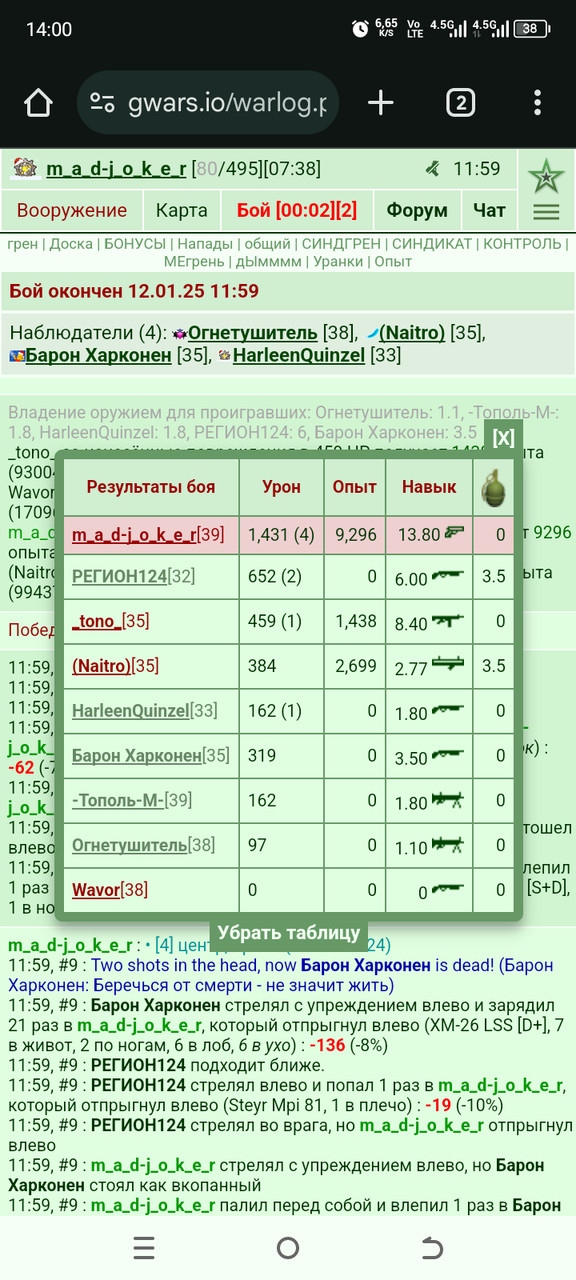Image resolution: width=576 pixels, height=1280 pixels.
Task: Click the СИНДИКАТ shortcut link
Action: tap(430, 243)
